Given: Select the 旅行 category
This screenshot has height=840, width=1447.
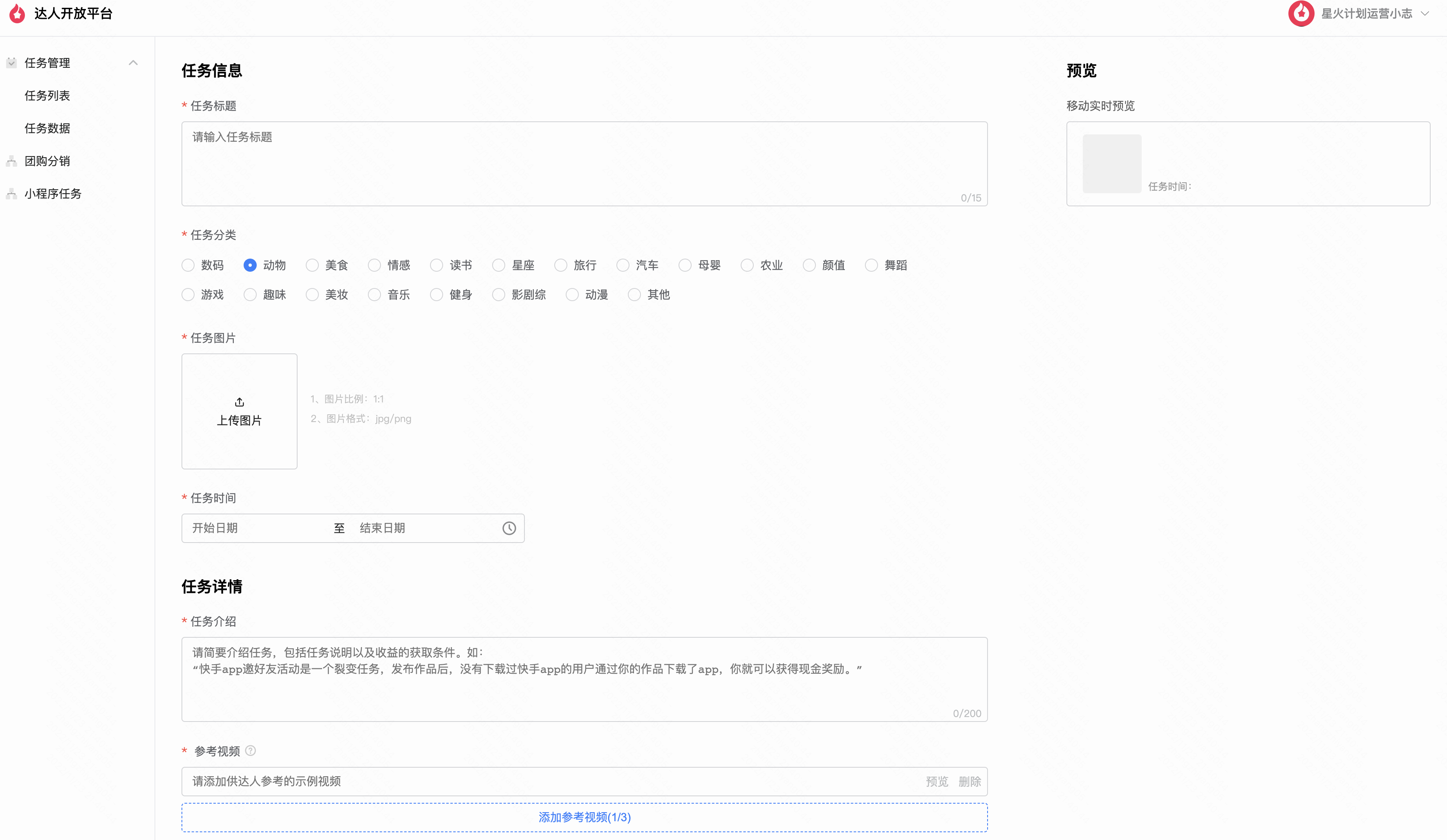Looking at the screenshot, I should pyautogui.click(x=576, y=265).
